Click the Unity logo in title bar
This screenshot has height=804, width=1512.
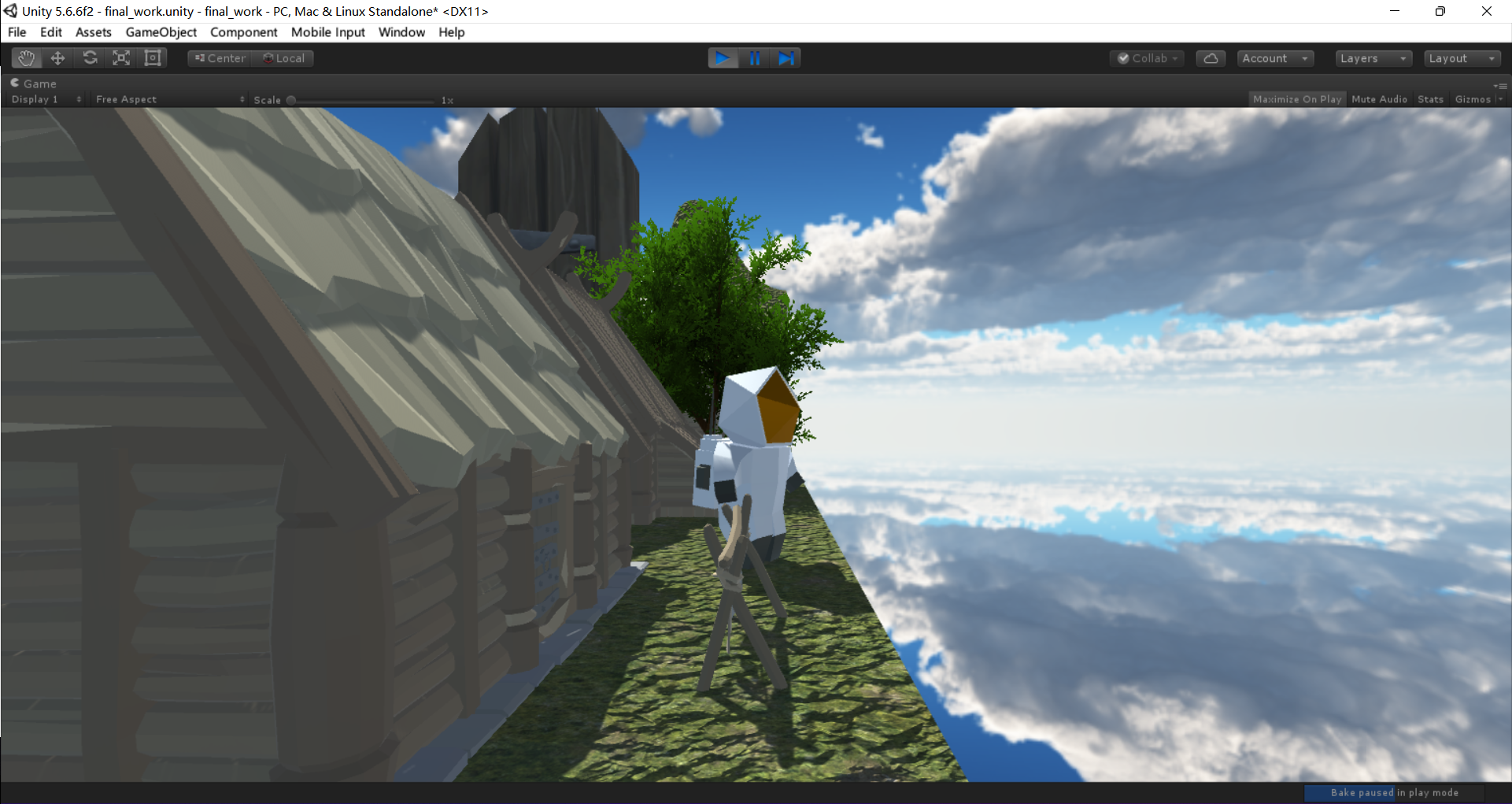click(10, 11)
